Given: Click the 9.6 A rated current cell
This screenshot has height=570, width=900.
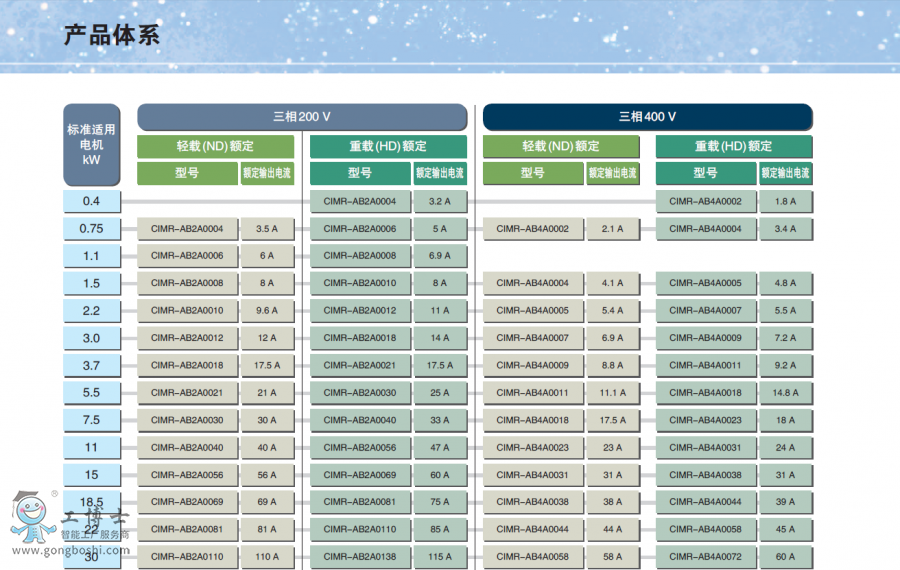Looking at the screenshot, I should tap(266, 311).
